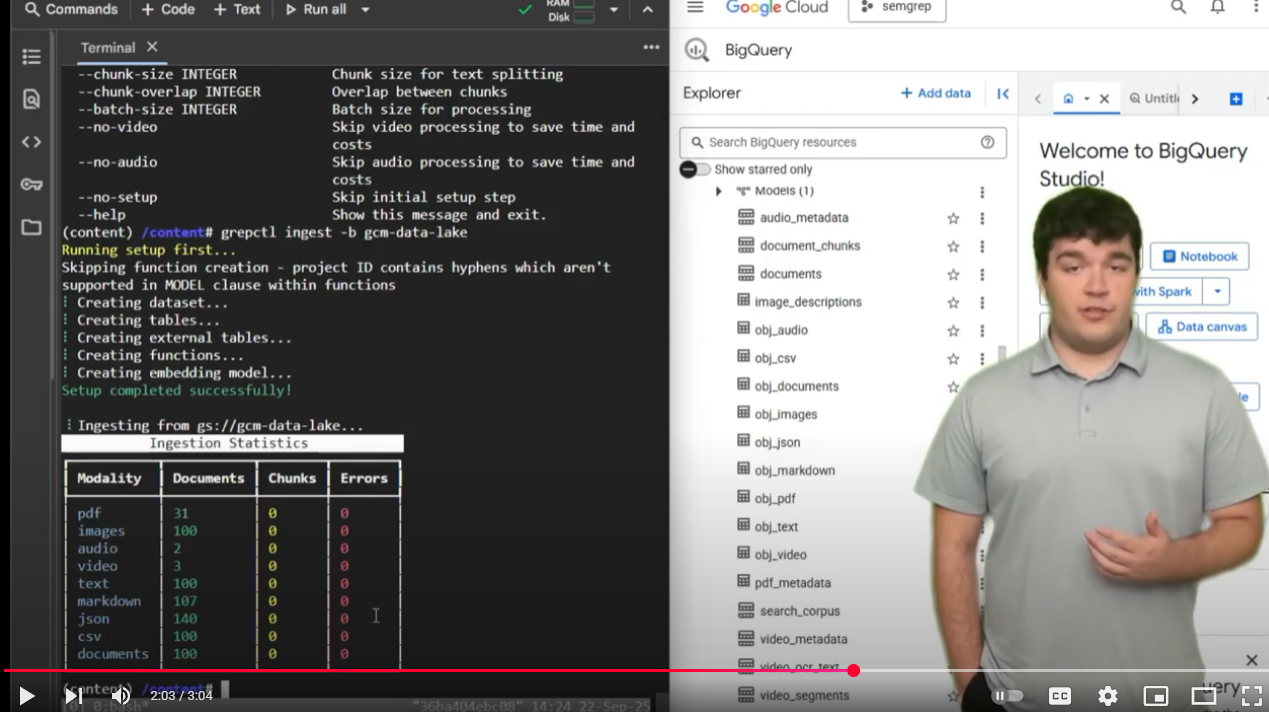Select the search_corpus table
The image size is (1269, 712).
pos(800,611)
